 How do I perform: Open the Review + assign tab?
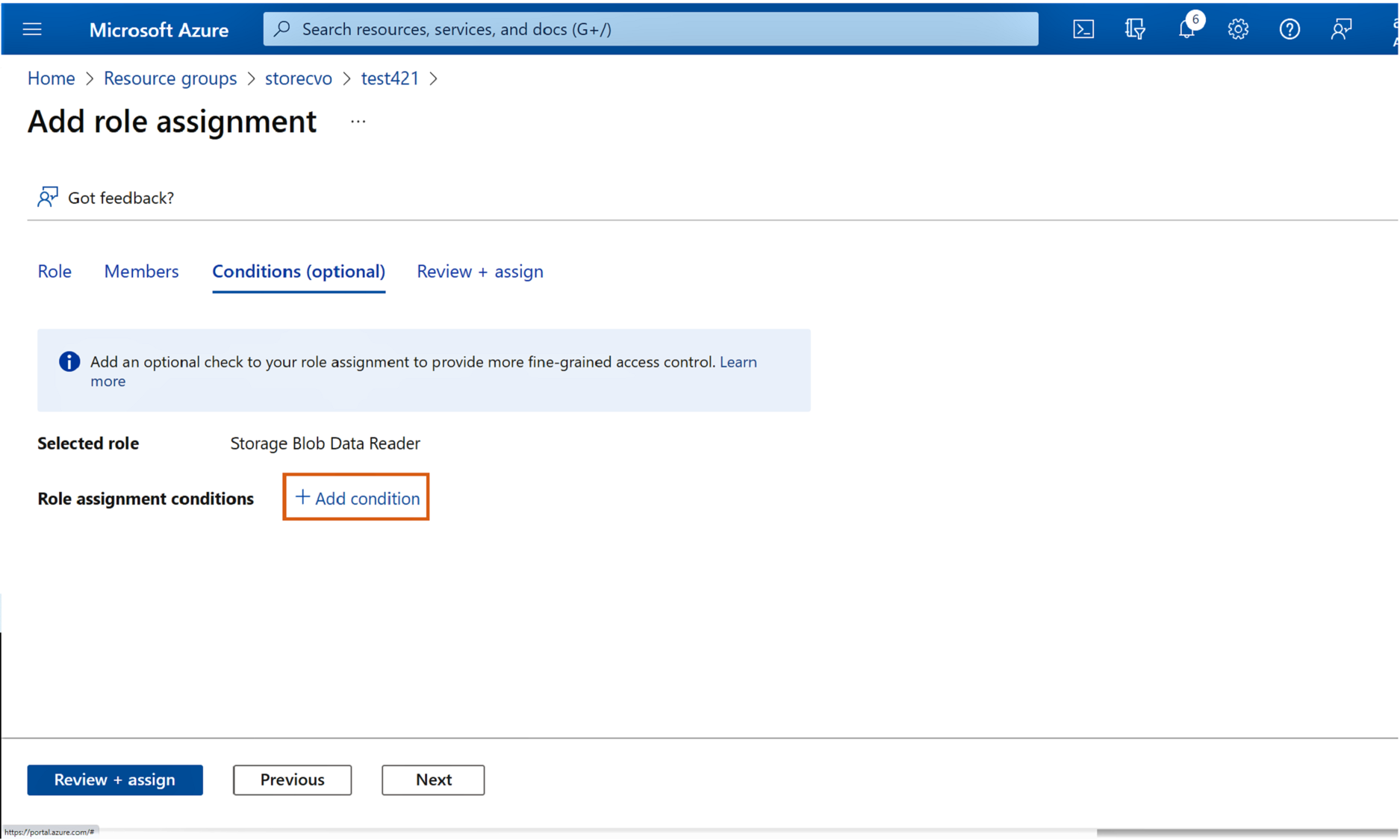click(479, 271)
